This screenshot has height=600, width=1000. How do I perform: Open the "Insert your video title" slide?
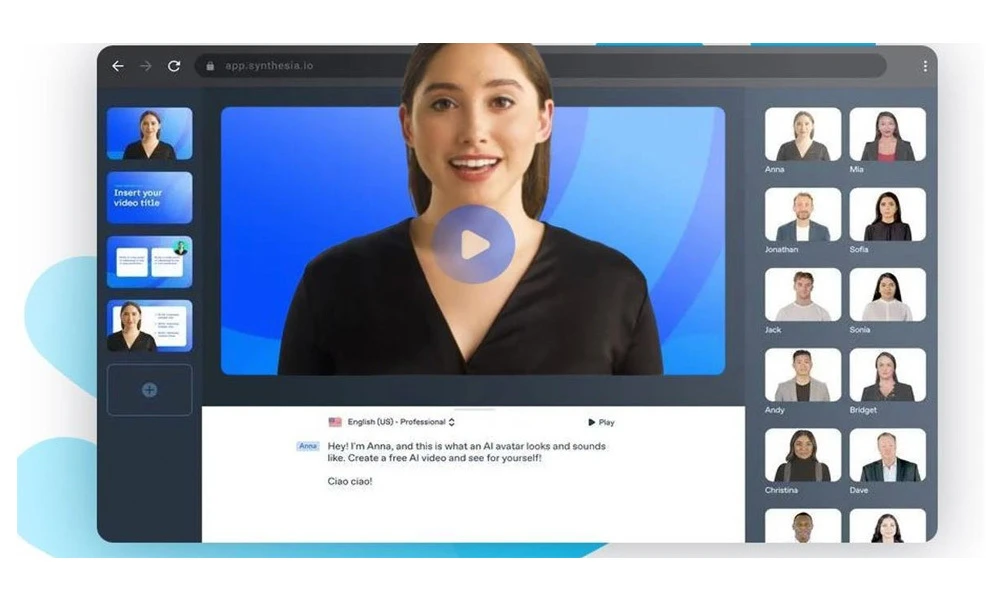149,197
